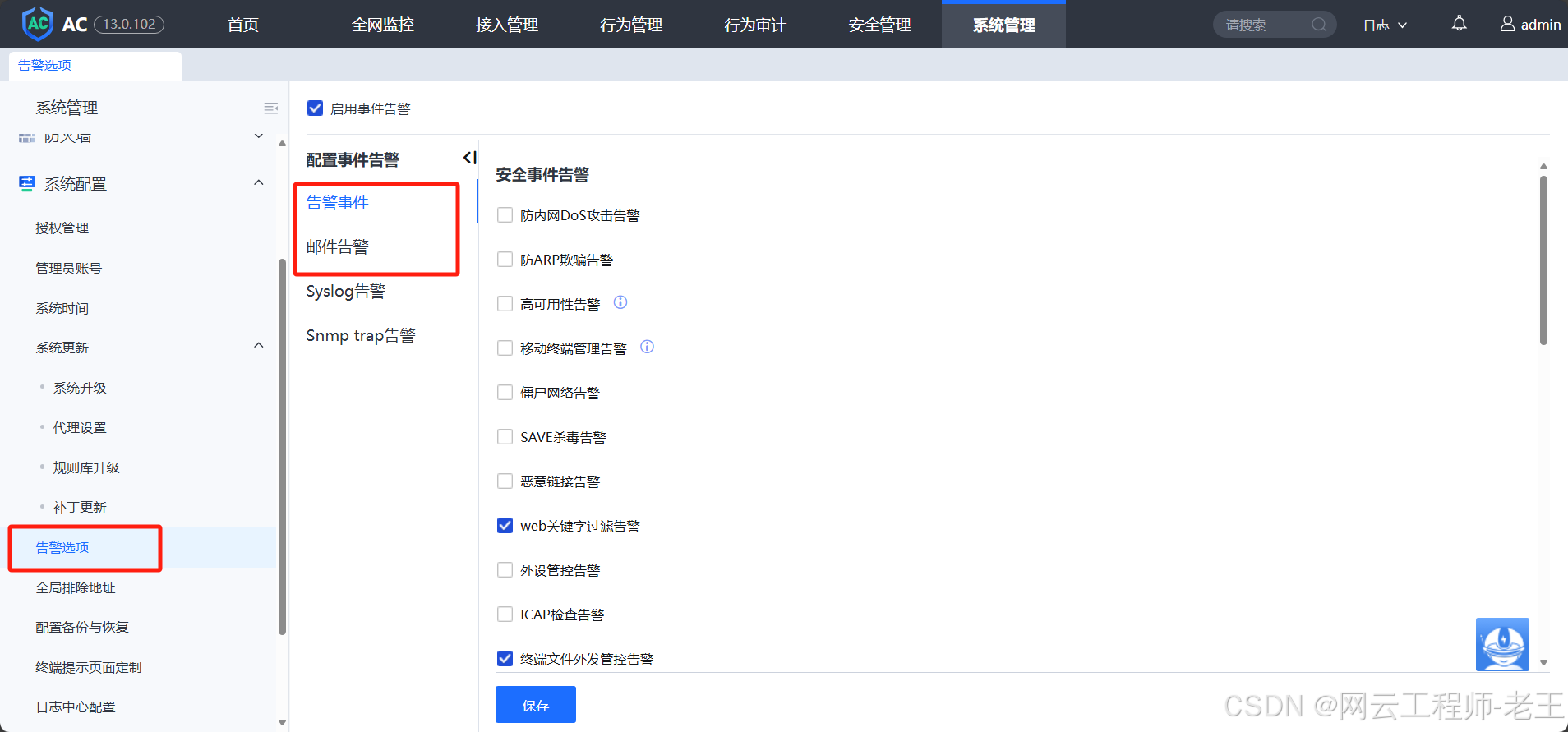
Task: Open 接入管理 in top navigation
Action: (507, 25)
